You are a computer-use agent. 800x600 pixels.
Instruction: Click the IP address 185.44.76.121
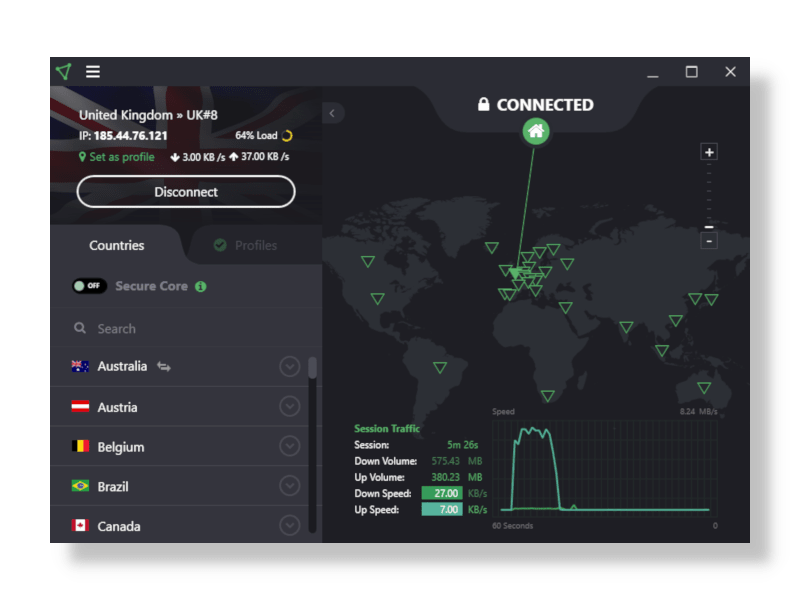point(130,136)
